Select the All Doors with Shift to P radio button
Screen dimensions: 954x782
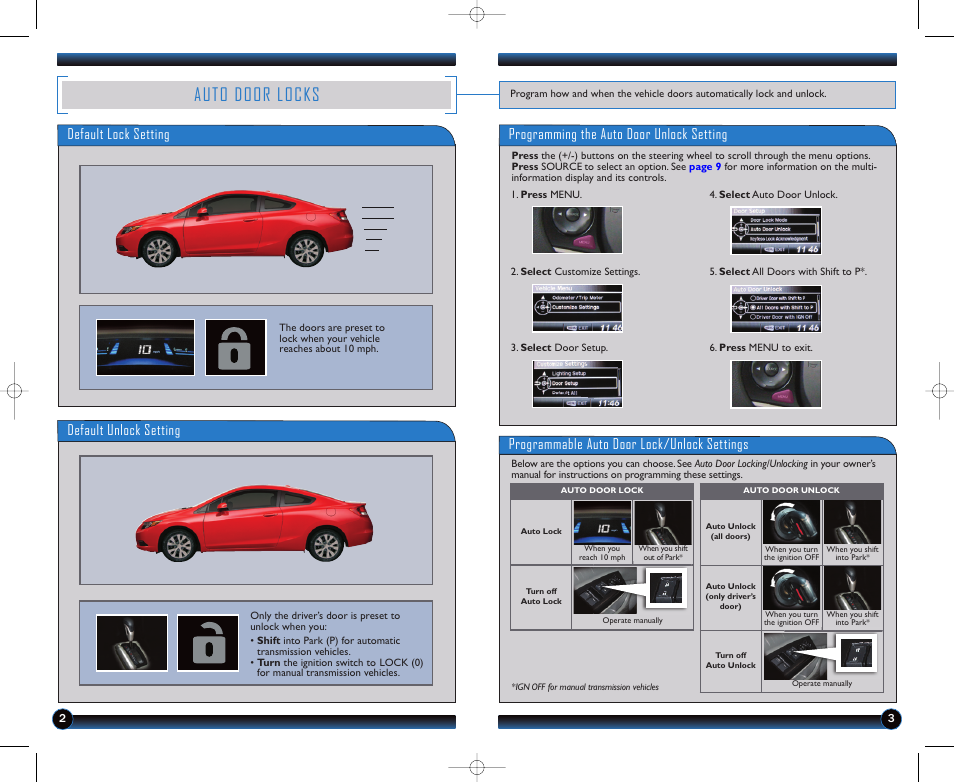pos(753,307)
